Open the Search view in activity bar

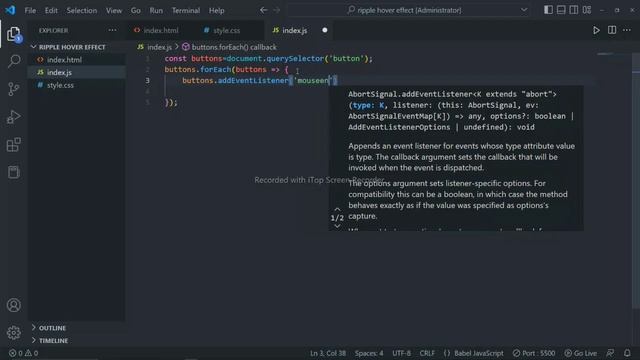(13, 61)
